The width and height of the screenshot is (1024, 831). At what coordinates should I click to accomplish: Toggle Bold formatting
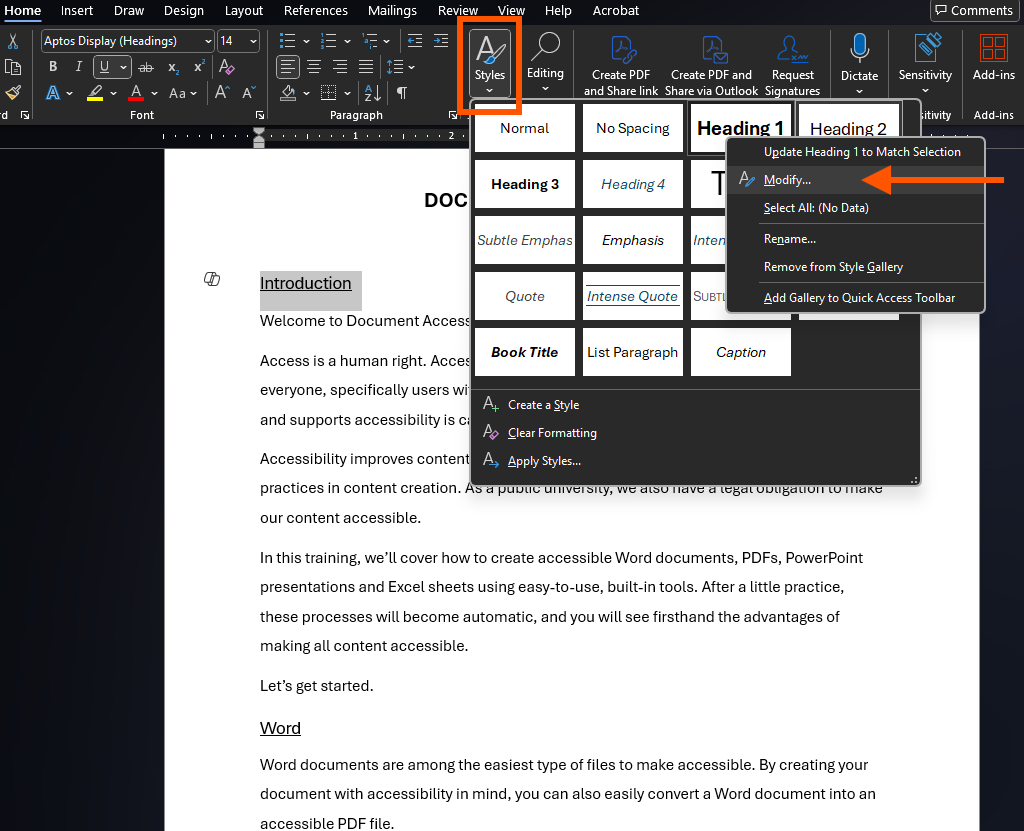(53, 67)
